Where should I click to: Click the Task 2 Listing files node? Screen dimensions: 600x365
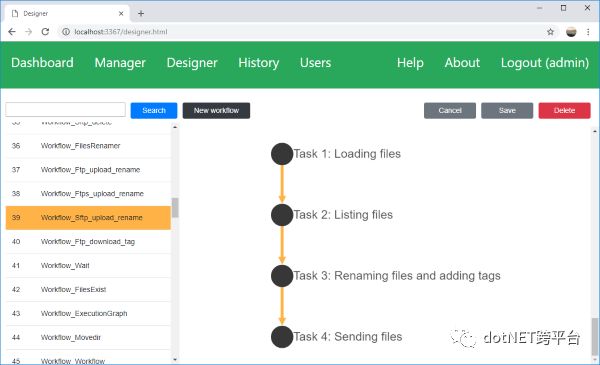[x=282, y=215]
